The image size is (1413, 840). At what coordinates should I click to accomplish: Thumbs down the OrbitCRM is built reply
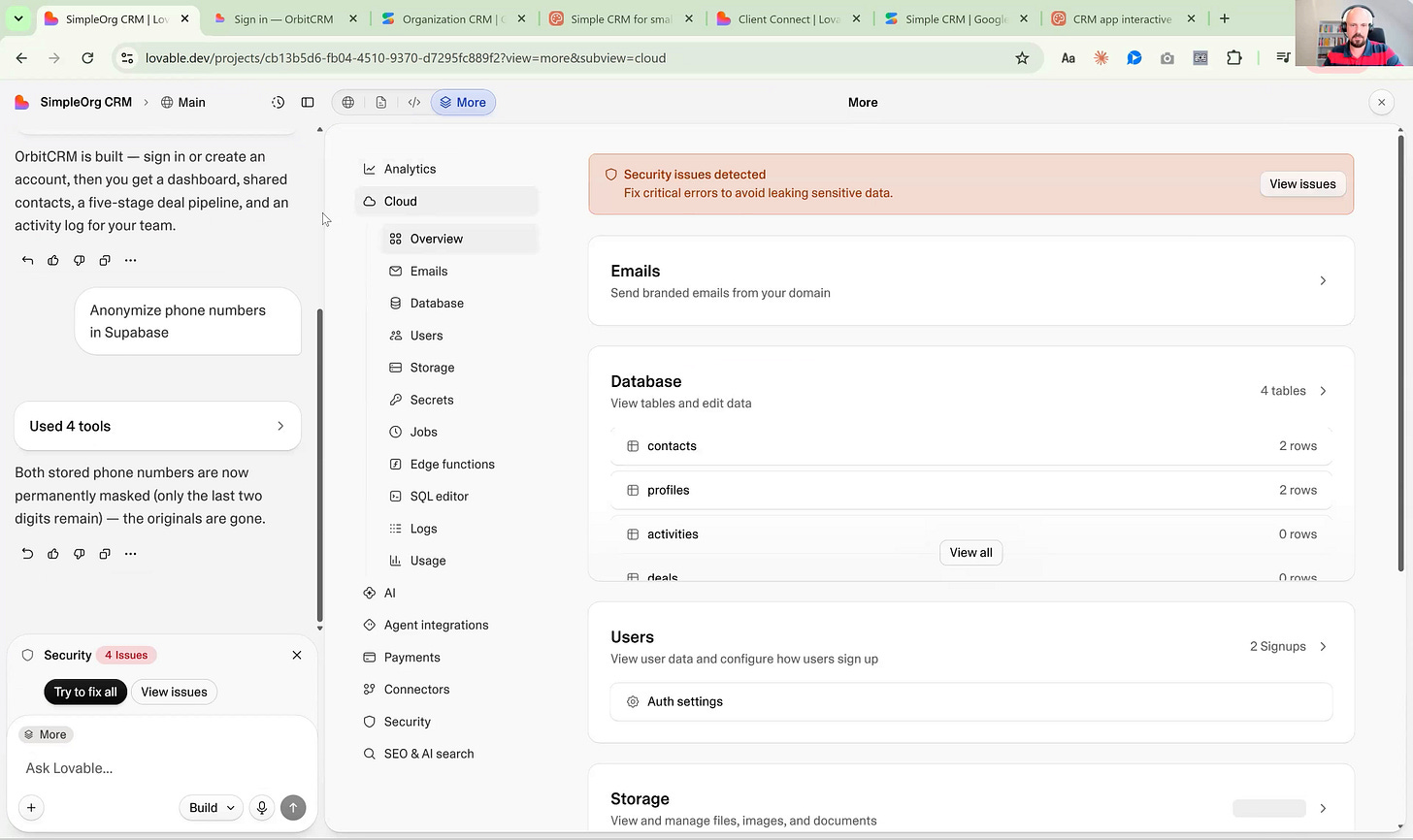[80, 260]
